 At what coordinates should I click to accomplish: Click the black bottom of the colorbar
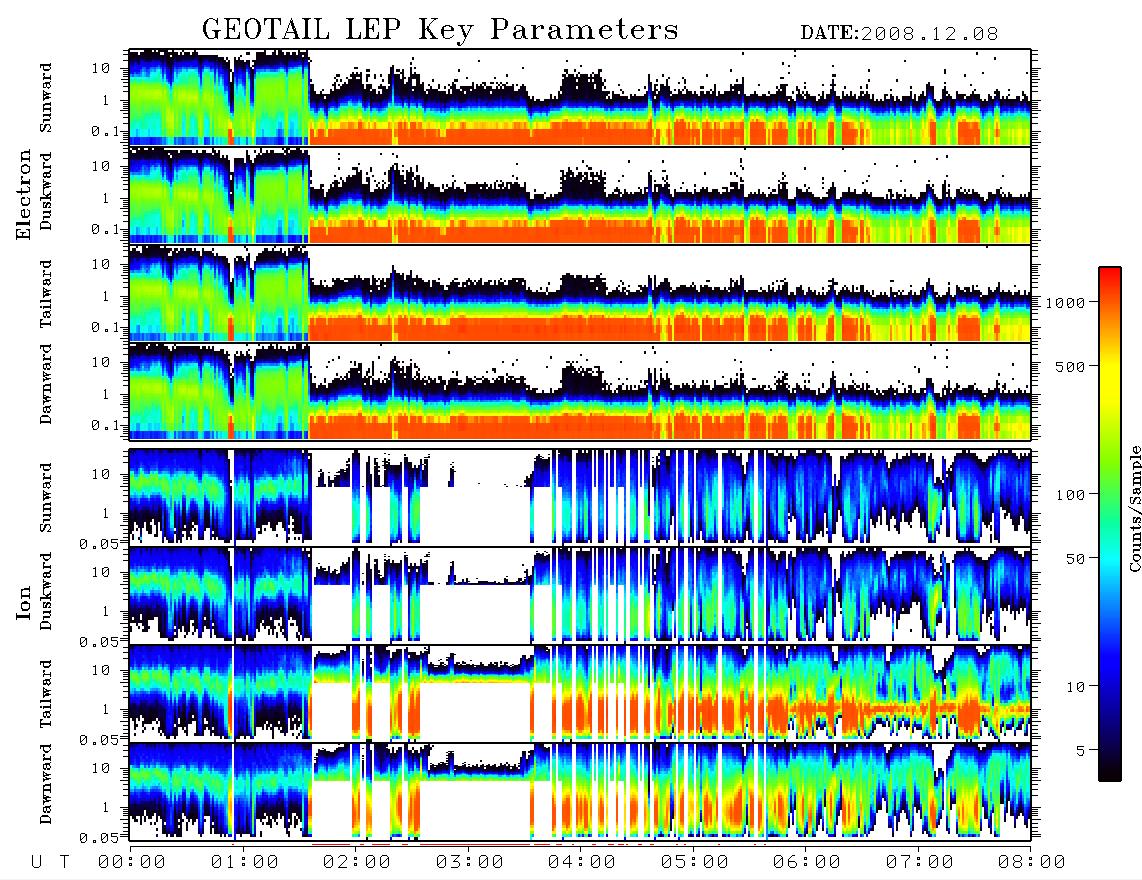[1110, 772]
